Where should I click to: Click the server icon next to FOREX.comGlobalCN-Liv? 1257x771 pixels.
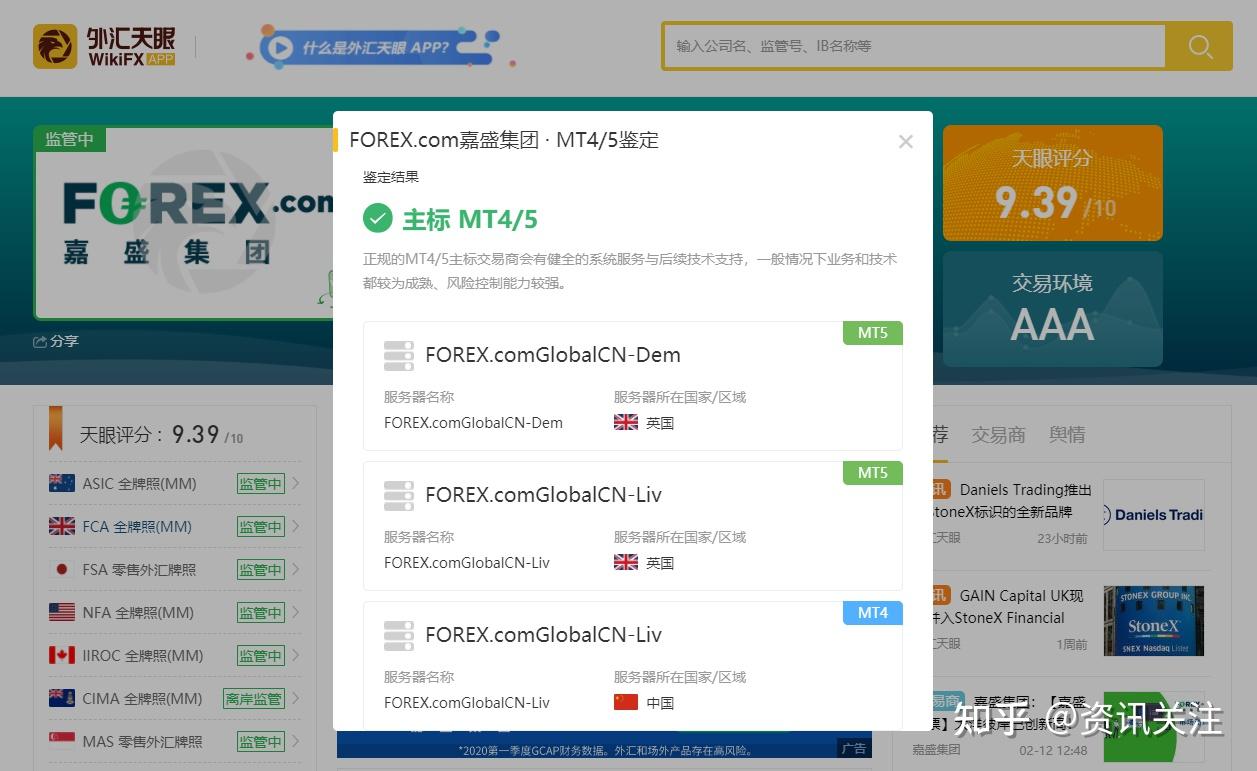399,495
